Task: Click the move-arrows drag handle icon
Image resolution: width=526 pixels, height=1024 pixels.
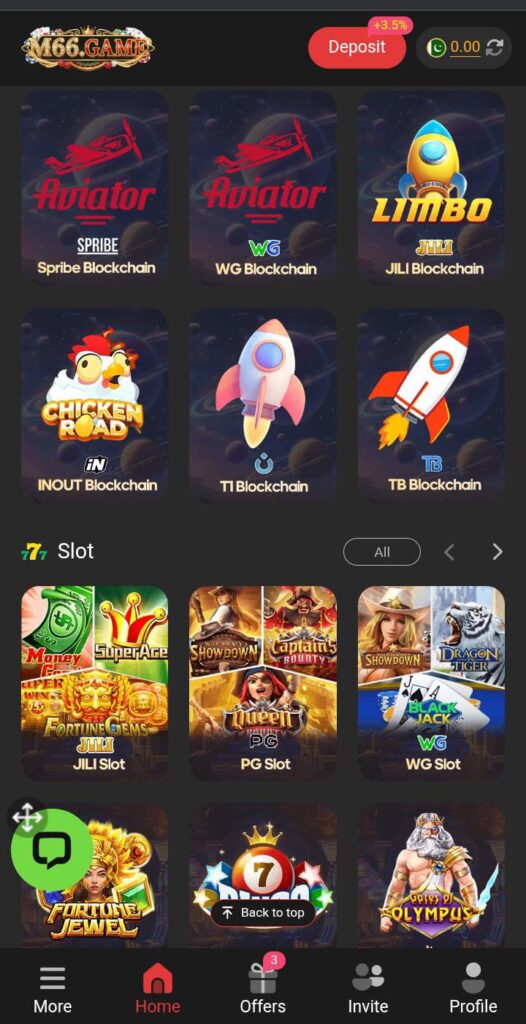Action: click(27, 817)
